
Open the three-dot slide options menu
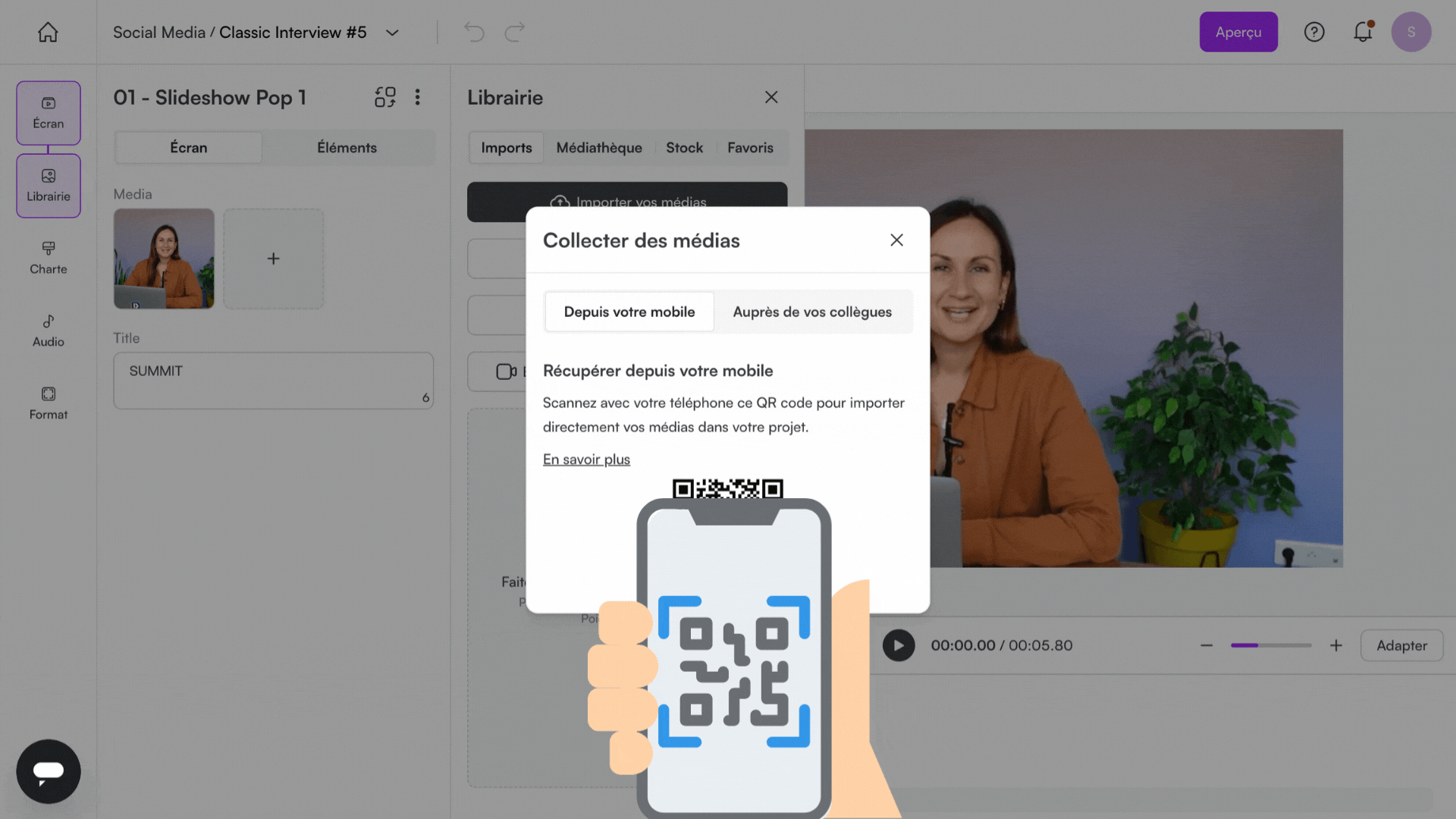[x=418, y=97]
